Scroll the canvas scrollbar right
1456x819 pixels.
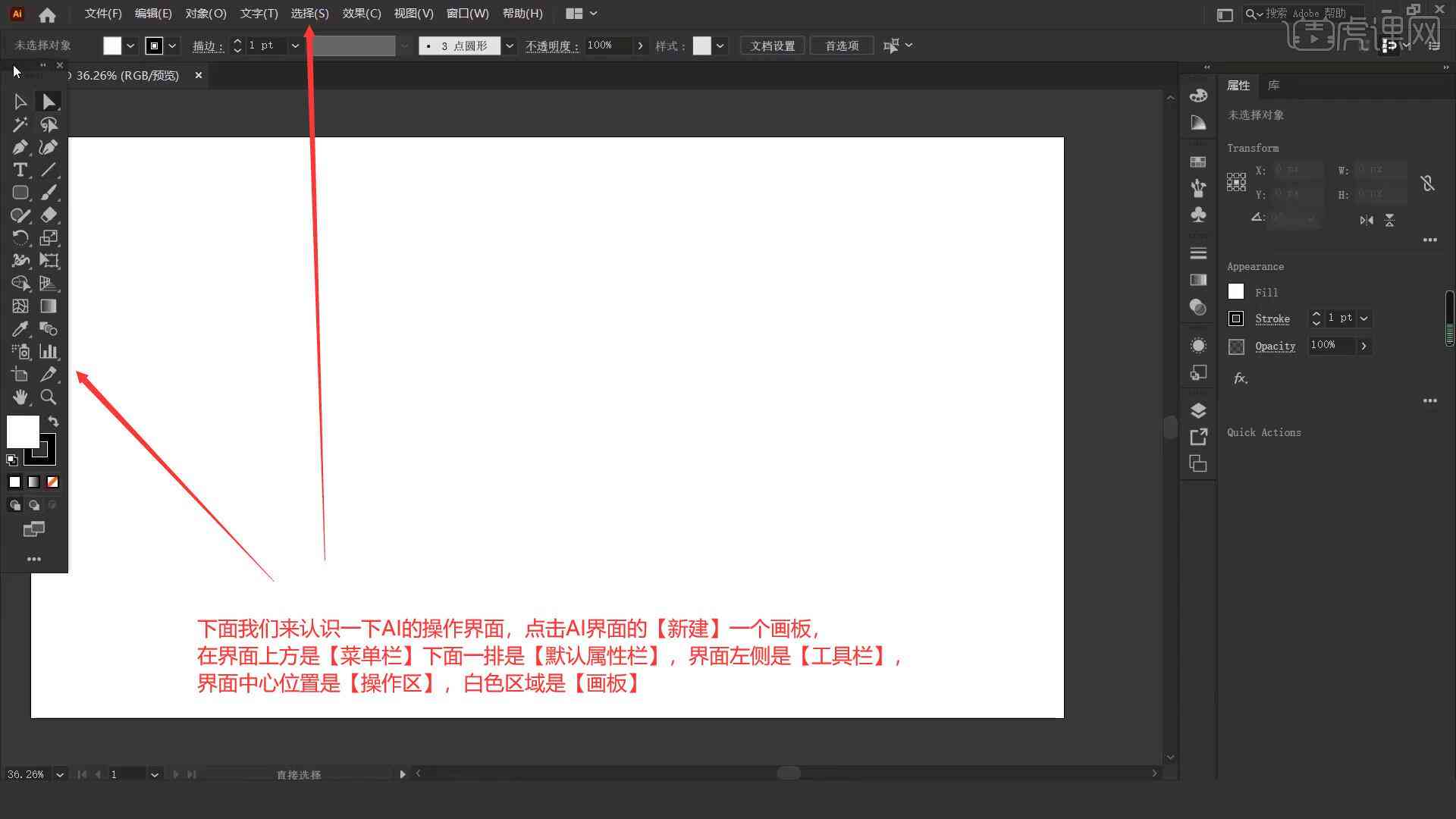(1155, 773)
